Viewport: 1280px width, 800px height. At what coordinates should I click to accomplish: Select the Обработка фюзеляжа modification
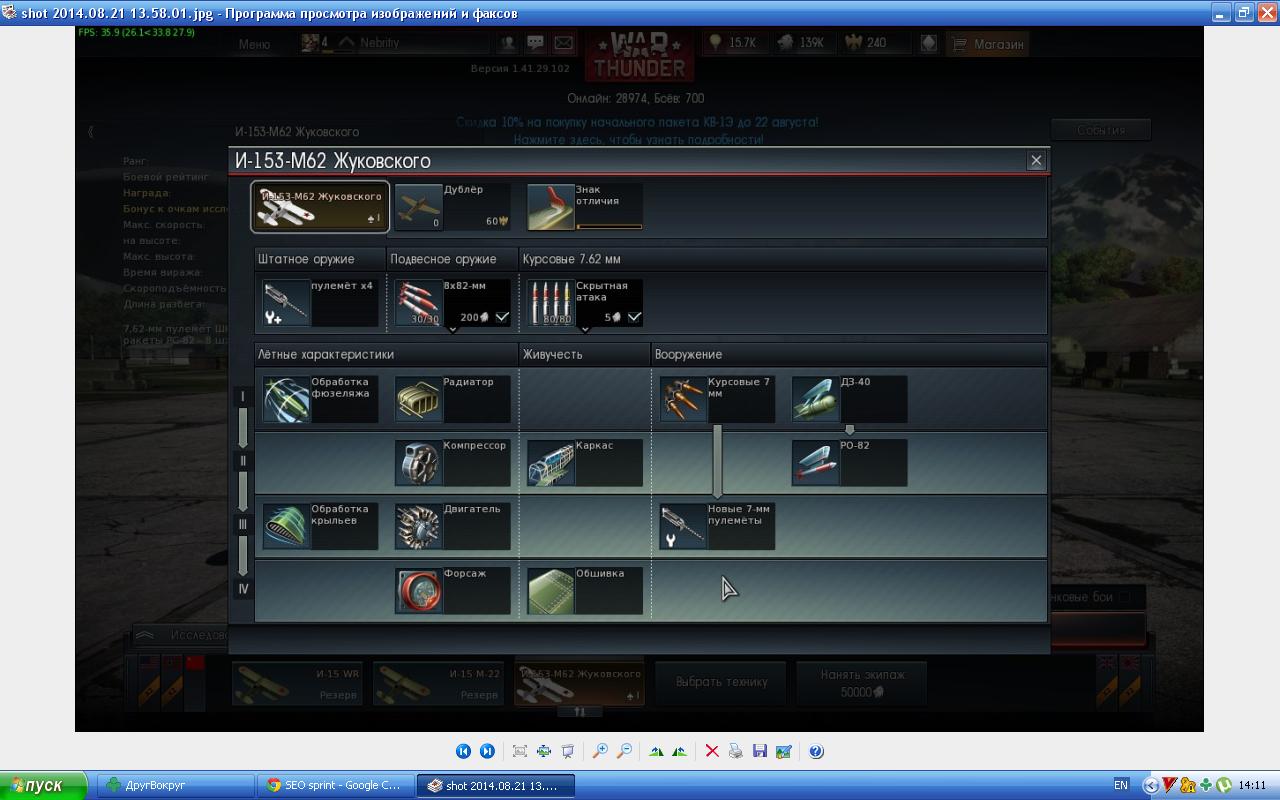(320, 399)
